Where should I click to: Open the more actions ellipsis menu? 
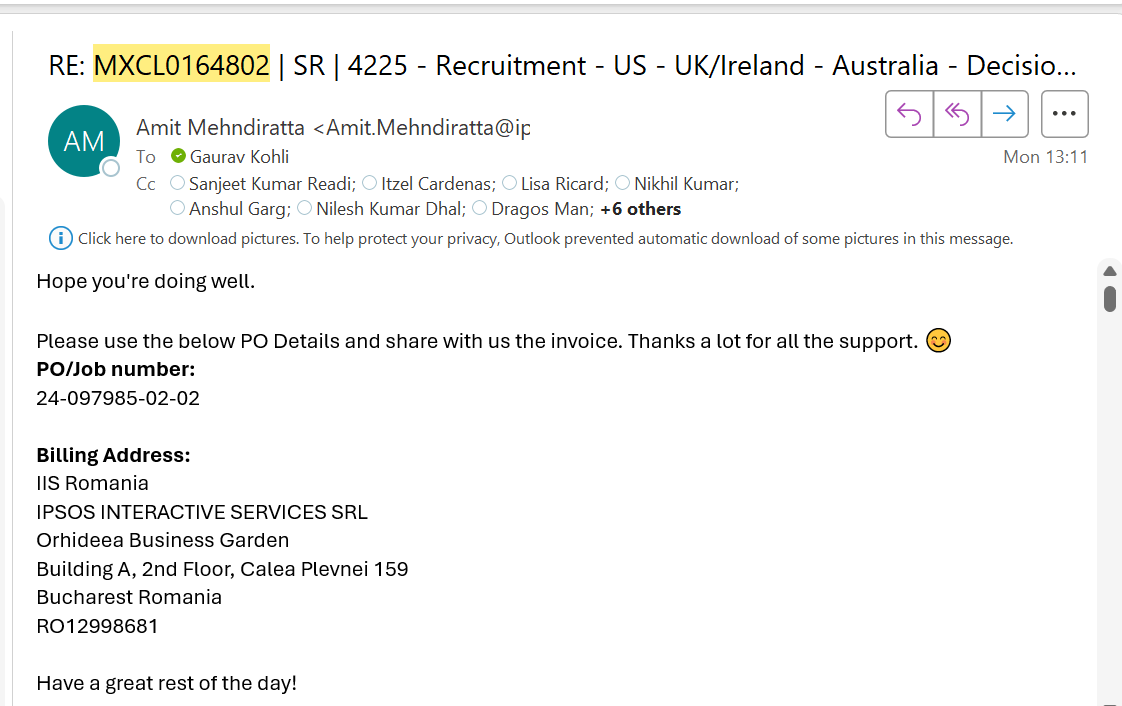pos(1064,114)
